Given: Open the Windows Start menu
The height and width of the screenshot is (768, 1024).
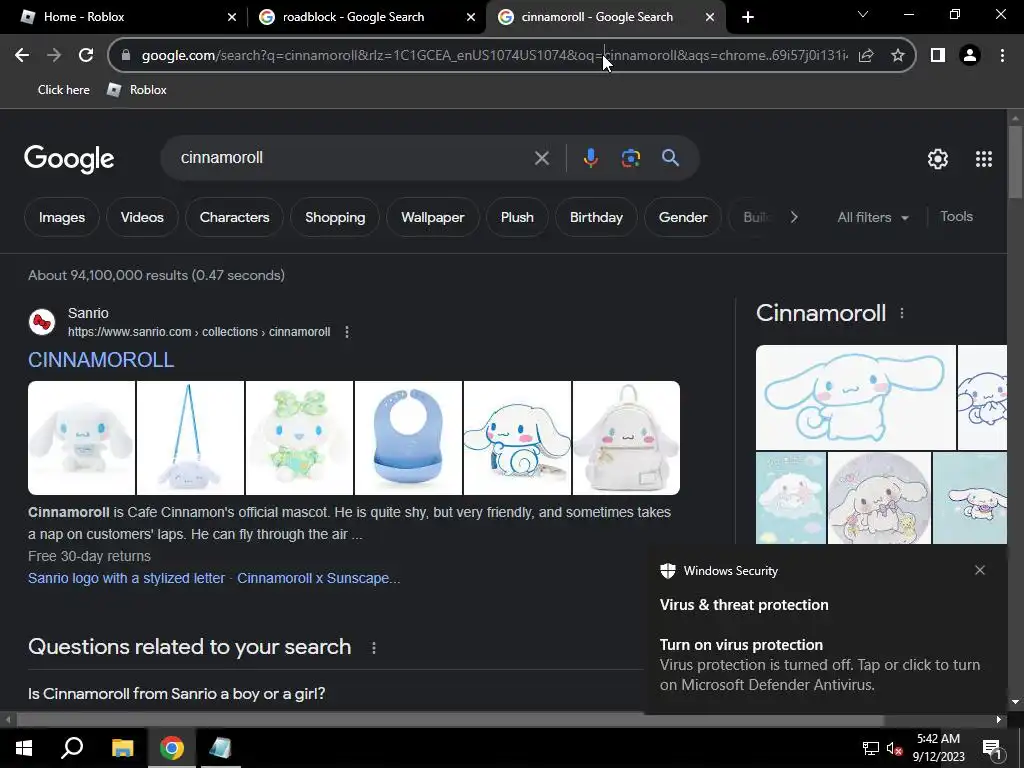Looking at the screenshot, I should tap(24, 748).
